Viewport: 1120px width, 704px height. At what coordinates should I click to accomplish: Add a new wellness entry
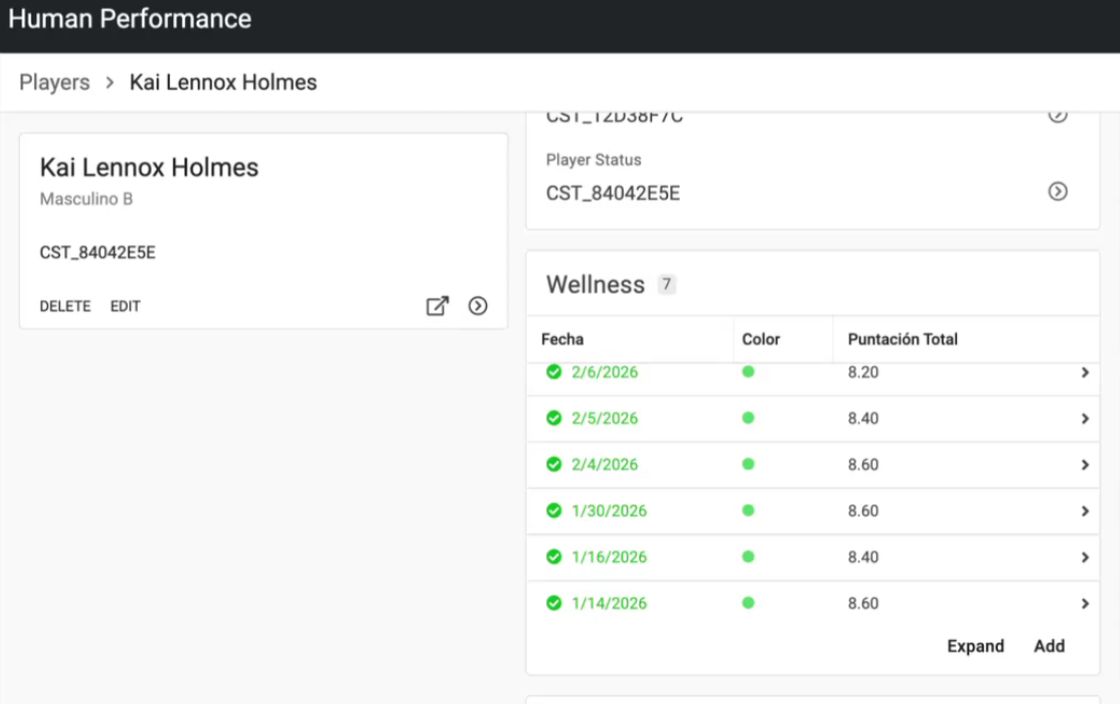[1049, 646]
